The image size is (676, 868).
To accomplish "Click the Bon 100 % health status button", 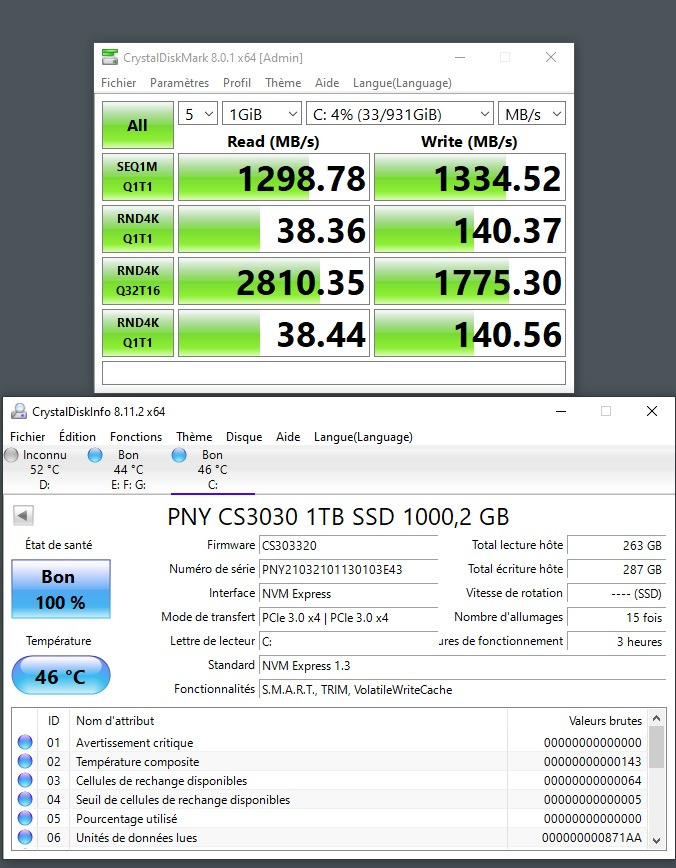I will (60, 589).
